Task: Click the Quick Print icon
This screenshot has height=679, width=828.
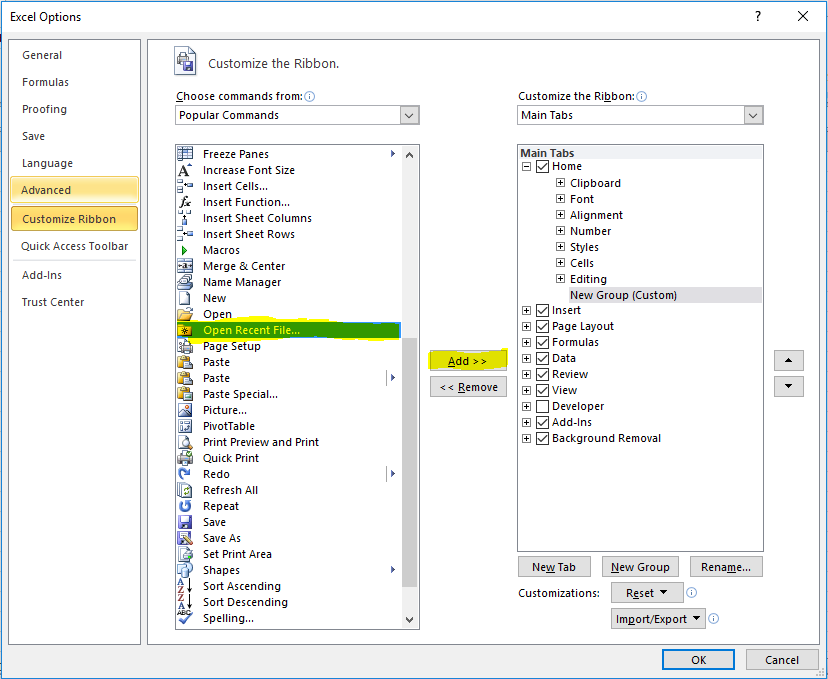Action: 185,458
